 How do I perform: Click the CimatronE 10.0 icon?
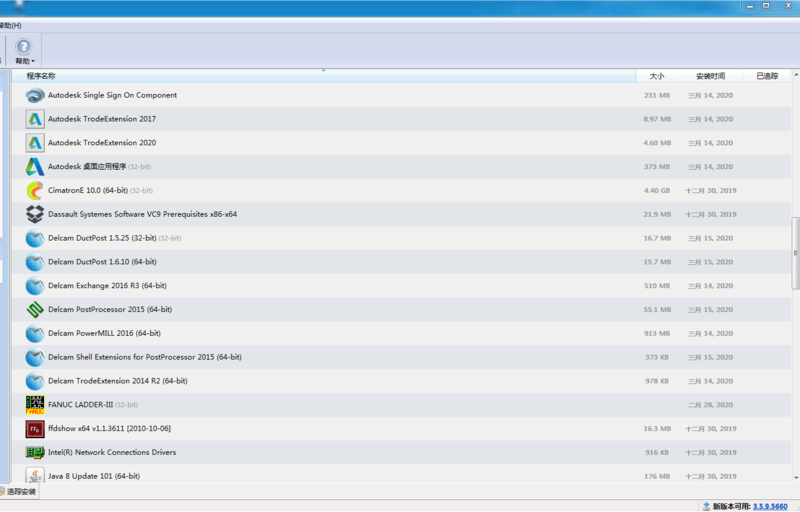(35, 191)
